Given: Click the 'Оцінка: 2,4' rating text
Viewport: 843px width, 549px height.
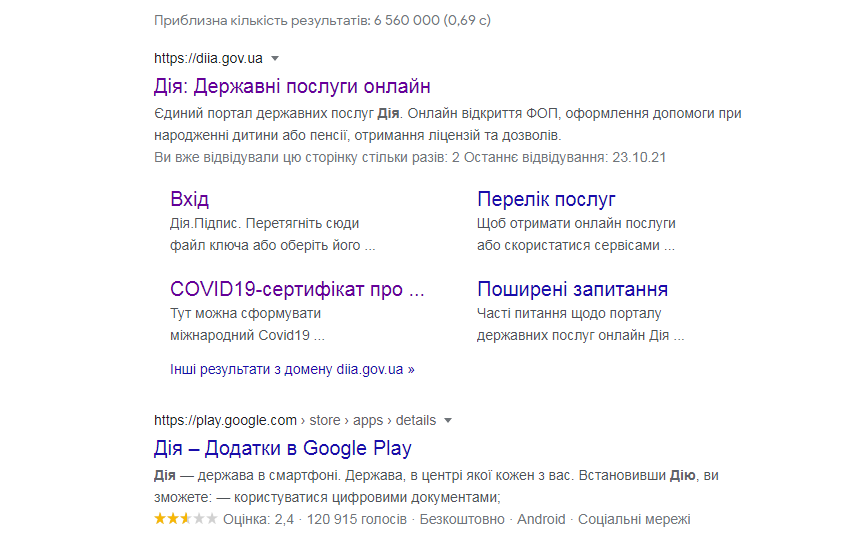Looking at the screenshot, I should (x=259, y=519).
